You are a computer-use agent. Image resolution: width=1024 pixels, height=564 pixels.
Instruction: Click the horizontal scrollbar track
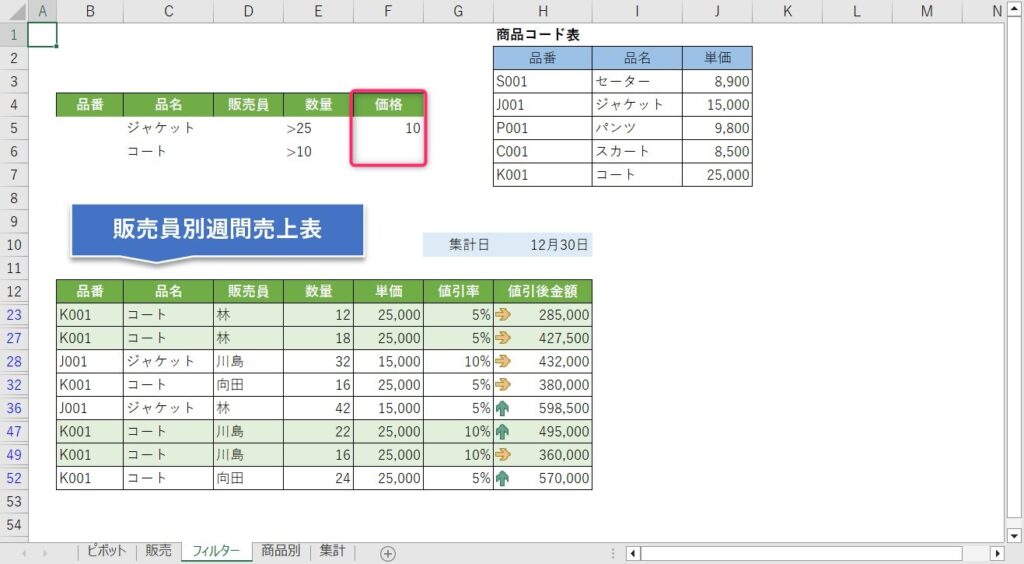tap(800, 553)
